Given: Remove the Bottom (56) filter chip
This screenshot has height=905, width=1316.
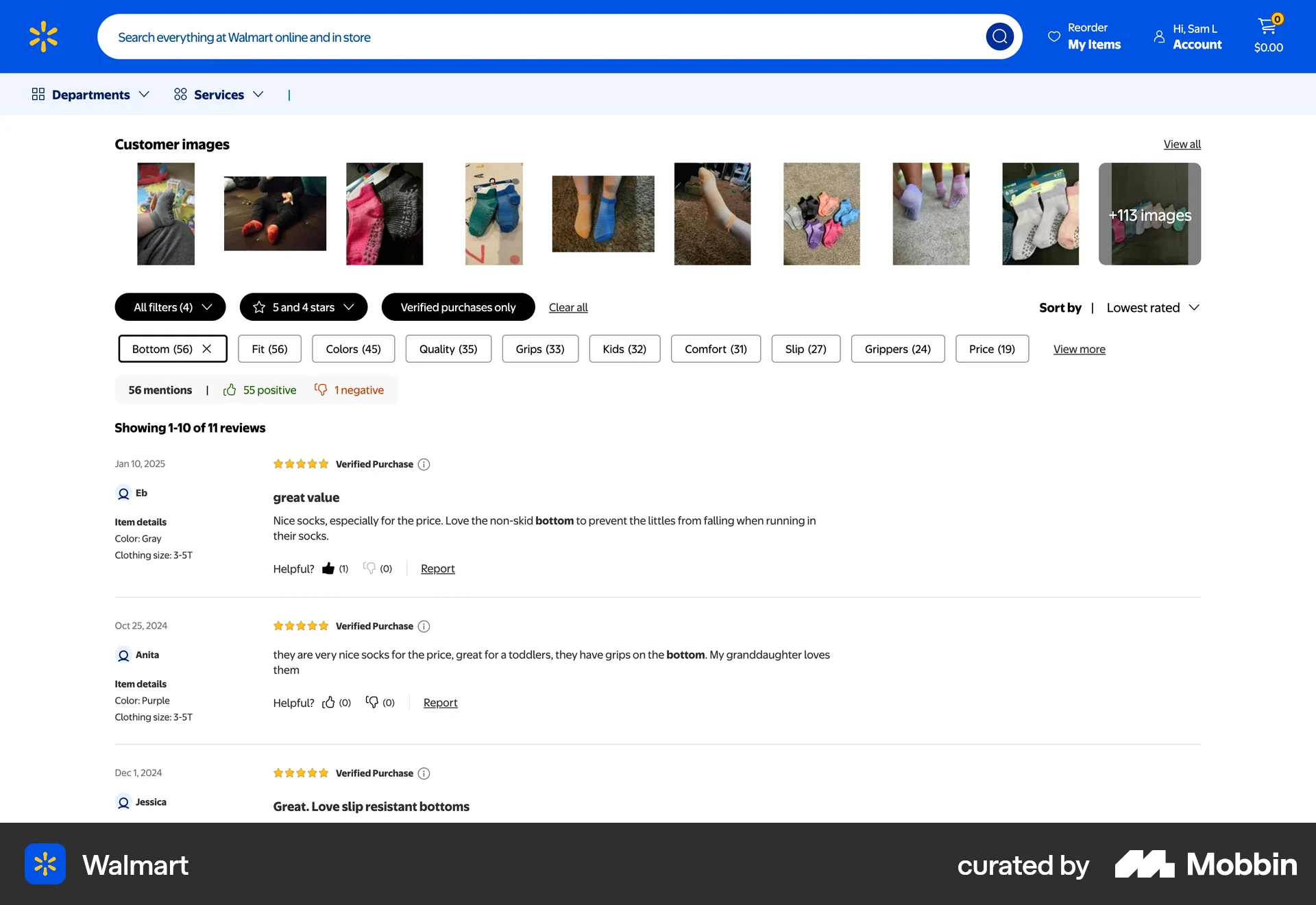Looking at the screenshot, I should coord(208,348).
